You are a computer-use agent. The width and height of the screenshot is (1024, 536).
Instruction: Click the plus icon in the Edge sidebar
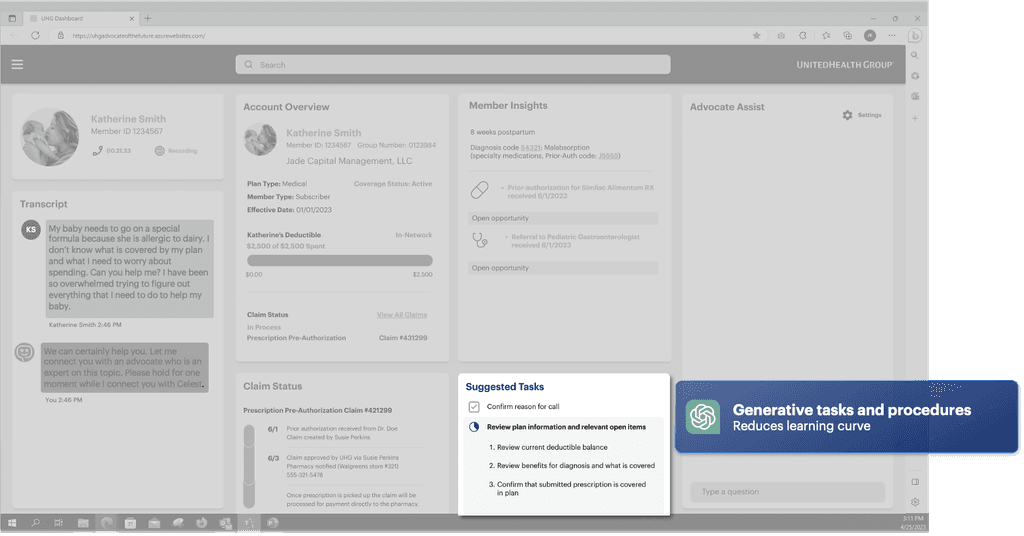click(915, 118)
